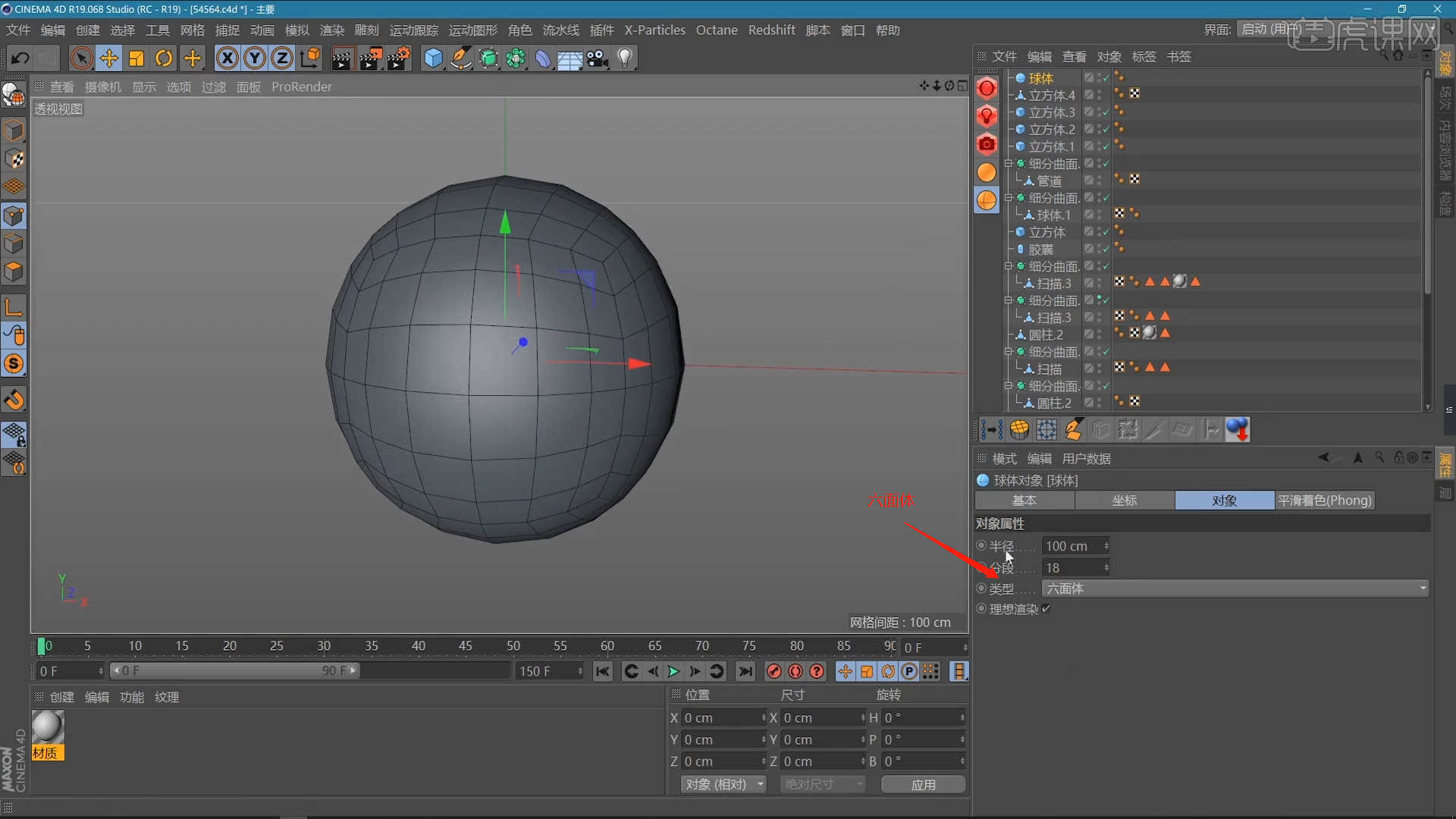The width and height of the screenshot is (1456, 819).
Task: Toggle visibility dots of 立方体.3
Action: (1100, 112)
